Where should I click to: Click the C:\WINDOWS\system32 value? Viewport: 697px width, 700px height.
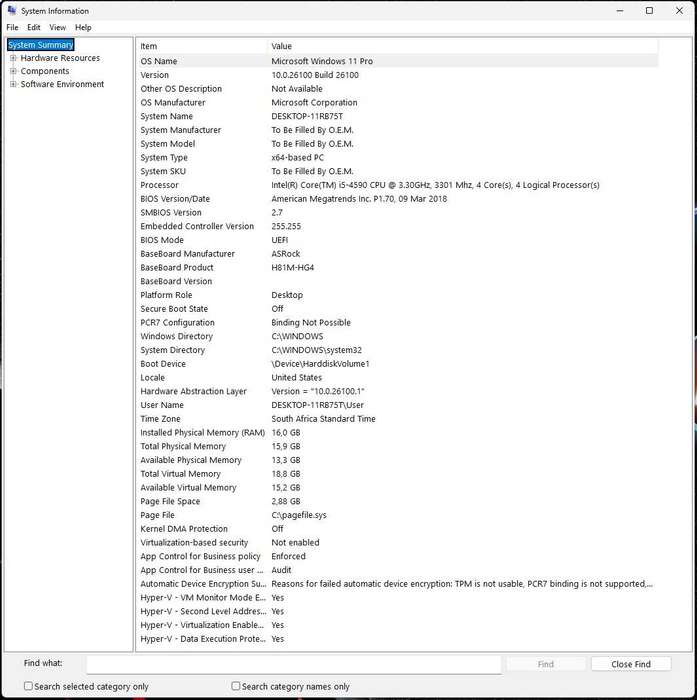(x=317, y=350)
